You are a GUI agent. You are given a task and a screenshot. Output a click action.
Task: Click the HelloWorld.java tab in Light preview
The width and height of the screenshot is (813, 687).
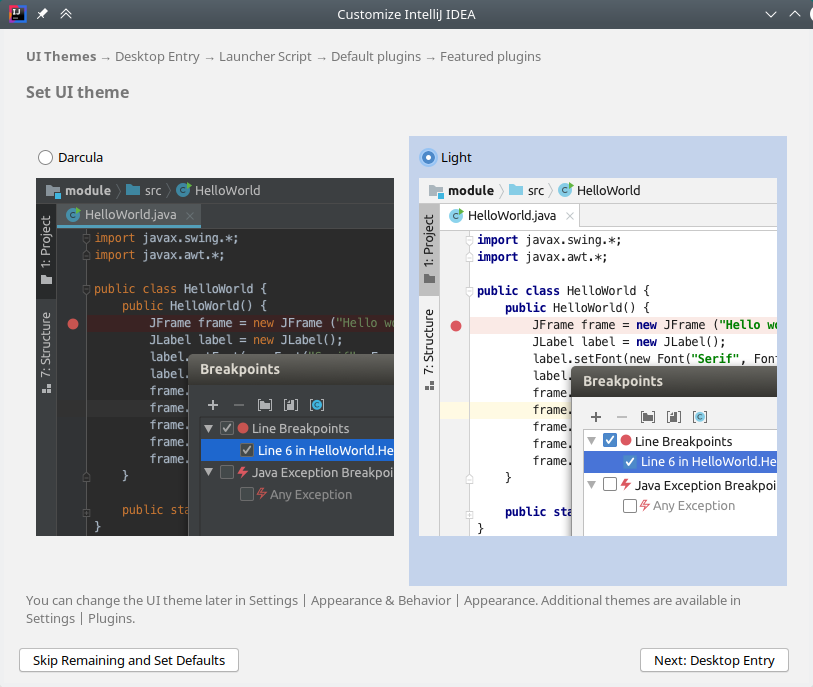pyautogui.click(x=510, y=215)
